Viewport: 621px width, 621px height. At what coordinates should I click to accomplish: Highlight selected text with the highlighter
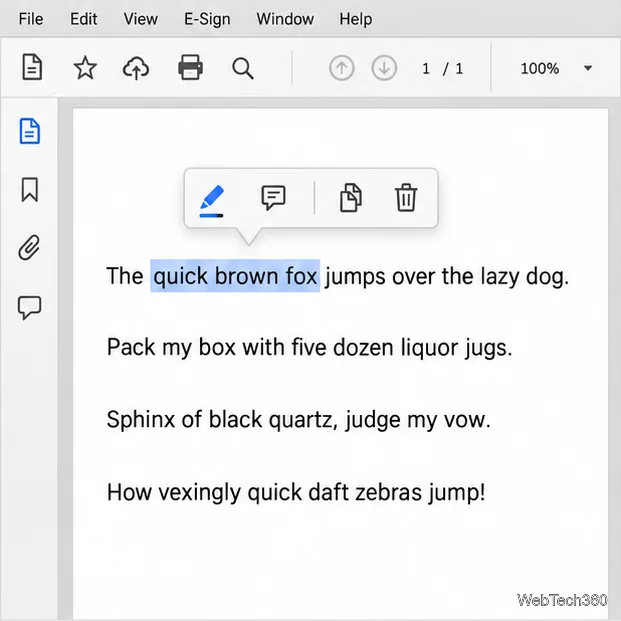click(x=211, y=201)
